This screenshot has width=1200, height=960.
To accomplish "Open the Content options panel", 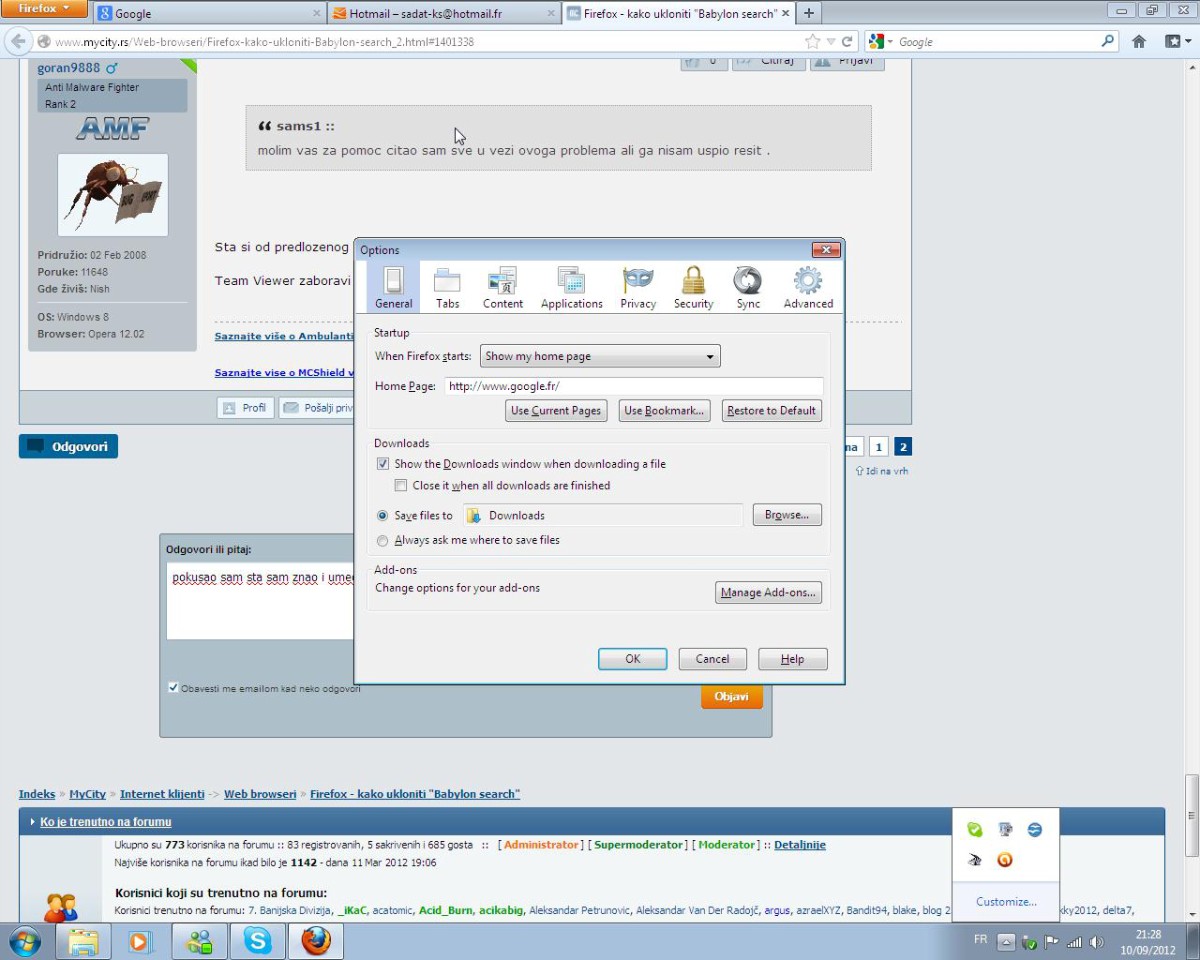I will [x=503, y=288].
